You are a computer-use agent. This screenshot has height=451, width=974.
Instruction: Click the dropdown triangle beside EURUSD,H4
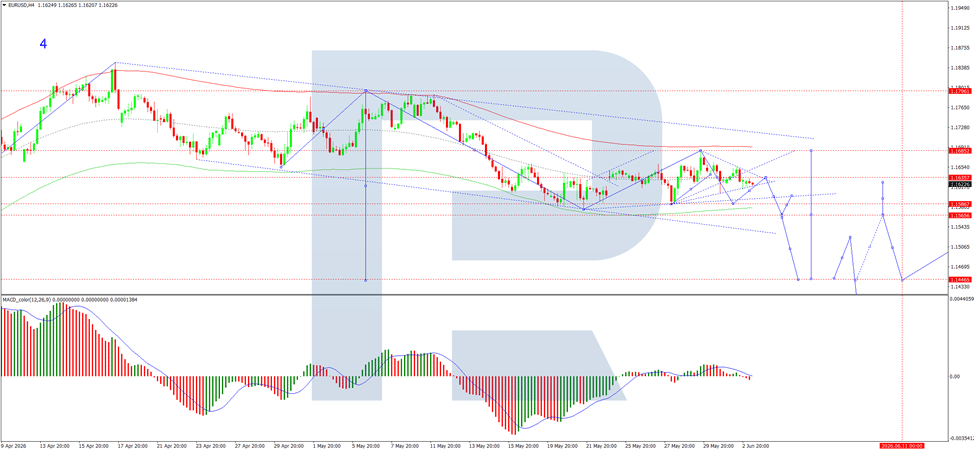coord(4,5)
